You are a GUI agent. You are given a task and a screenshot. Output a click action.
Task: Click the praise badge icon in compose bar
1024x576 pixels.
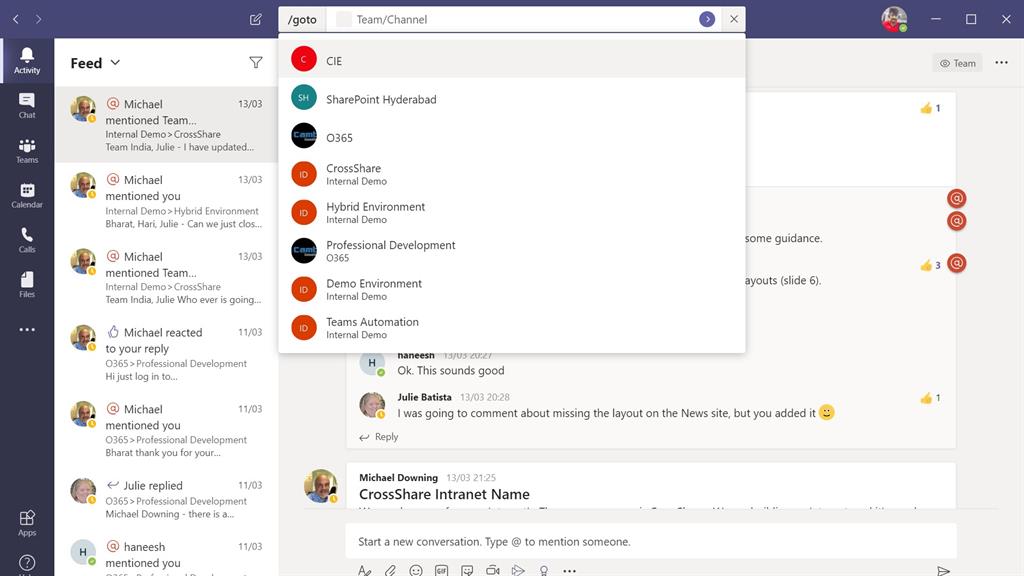click(543, 571)
